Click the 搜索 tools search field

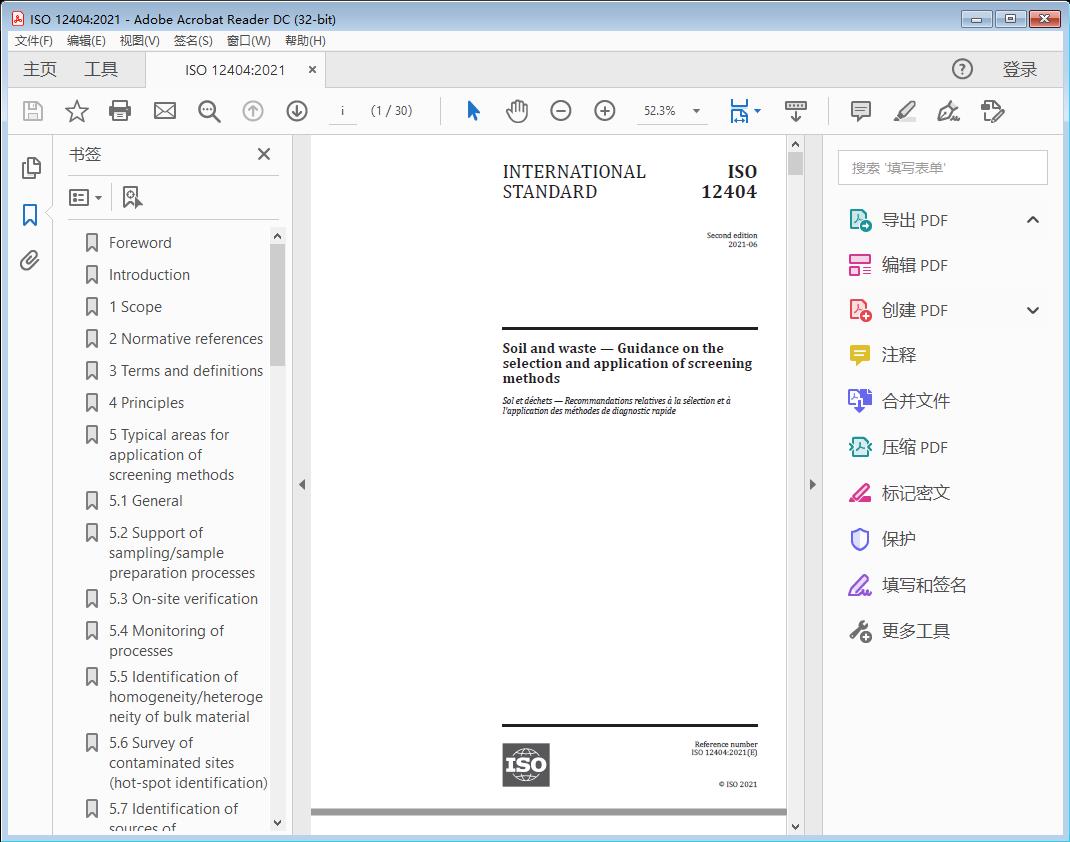pyautogui.click(x=942, y=168)
